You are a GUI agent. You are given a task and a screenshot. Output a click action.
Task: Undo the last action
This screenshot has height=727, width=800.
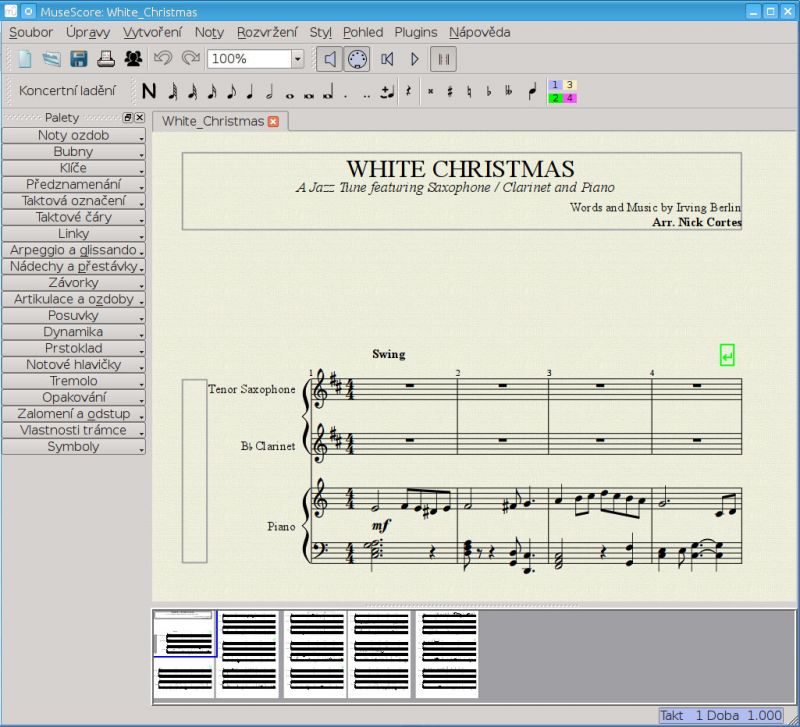[x=163, y=59]
